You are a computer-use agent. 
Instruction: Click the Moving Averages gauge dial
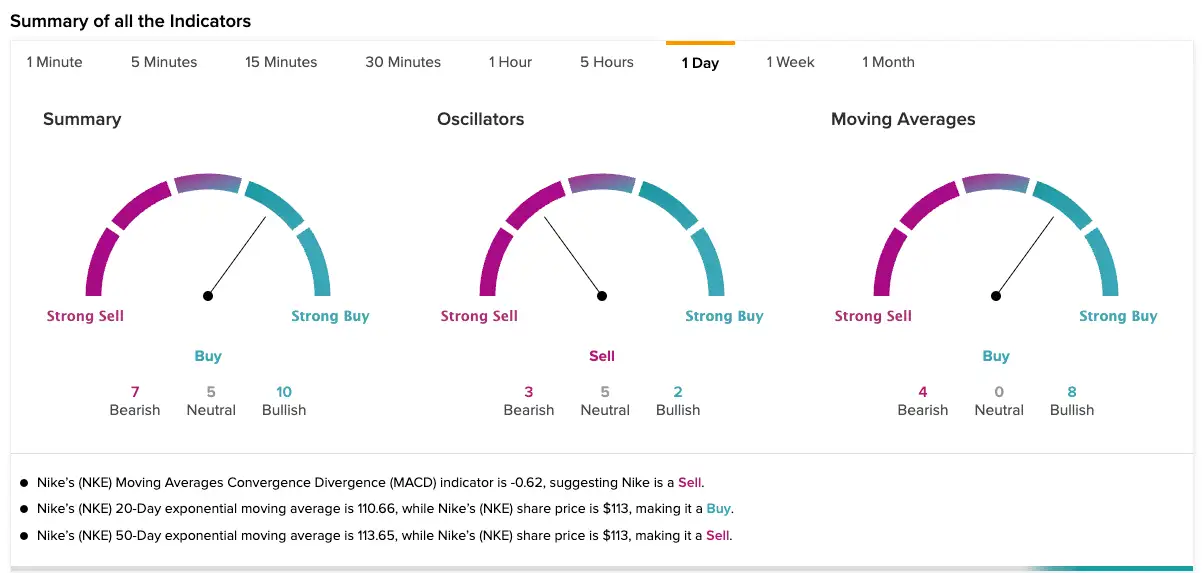click(996, 237)
